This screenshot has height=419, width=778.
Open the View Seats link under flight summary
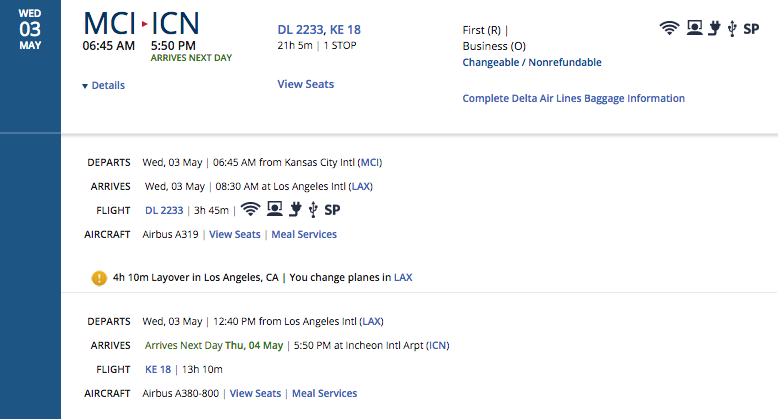click(306, 84)
